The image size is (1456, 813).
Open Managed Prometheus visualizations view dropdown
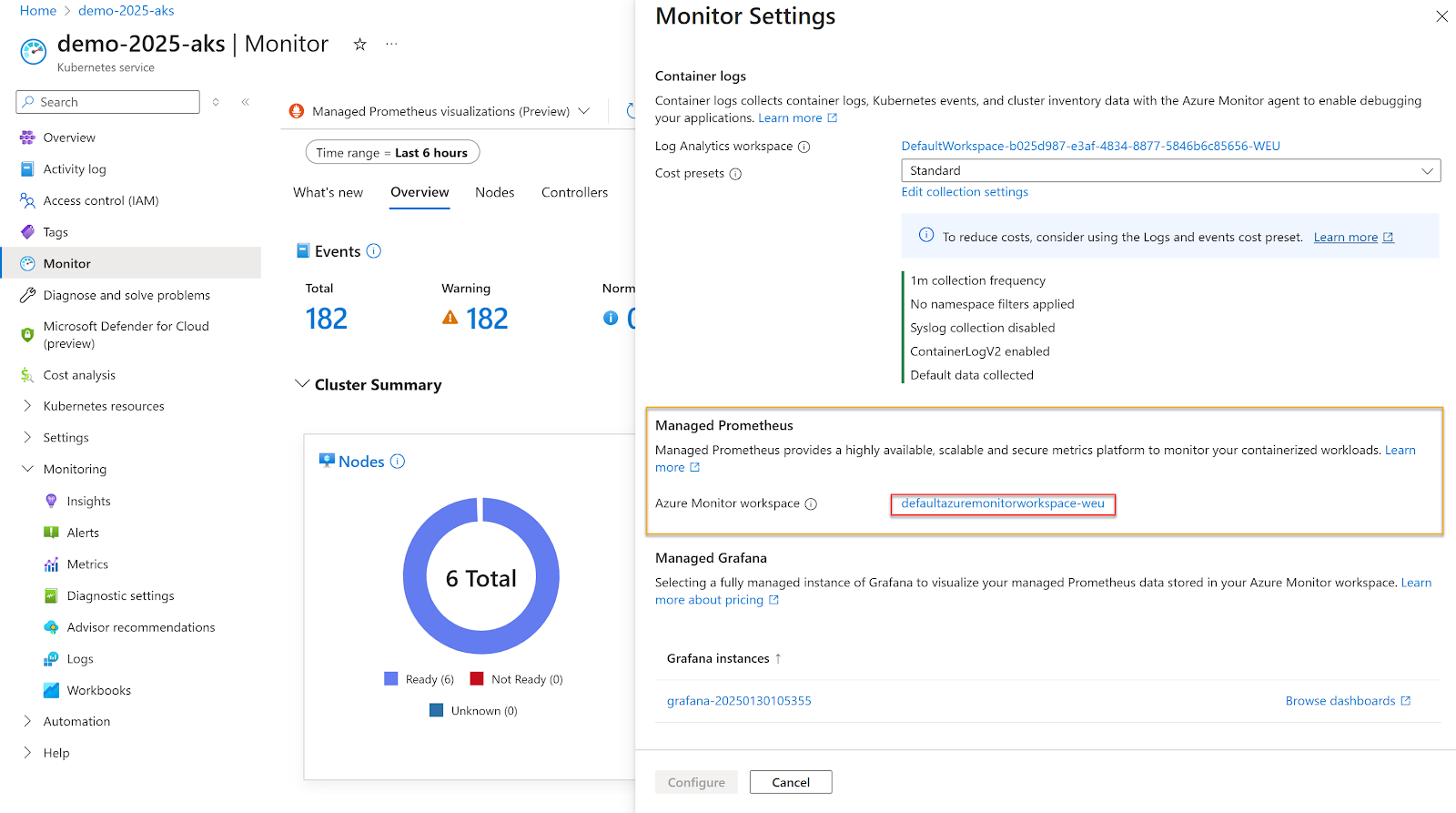440,111
